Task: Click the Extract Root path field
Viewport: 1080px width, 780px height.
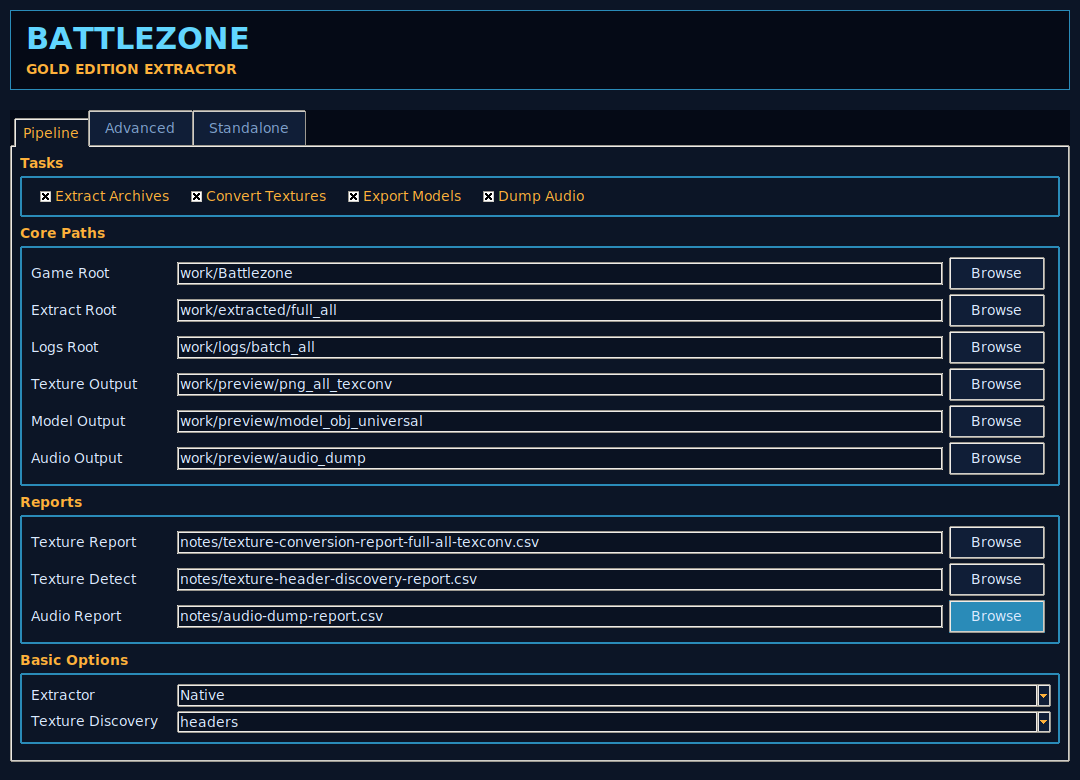Action: point(559,311)
